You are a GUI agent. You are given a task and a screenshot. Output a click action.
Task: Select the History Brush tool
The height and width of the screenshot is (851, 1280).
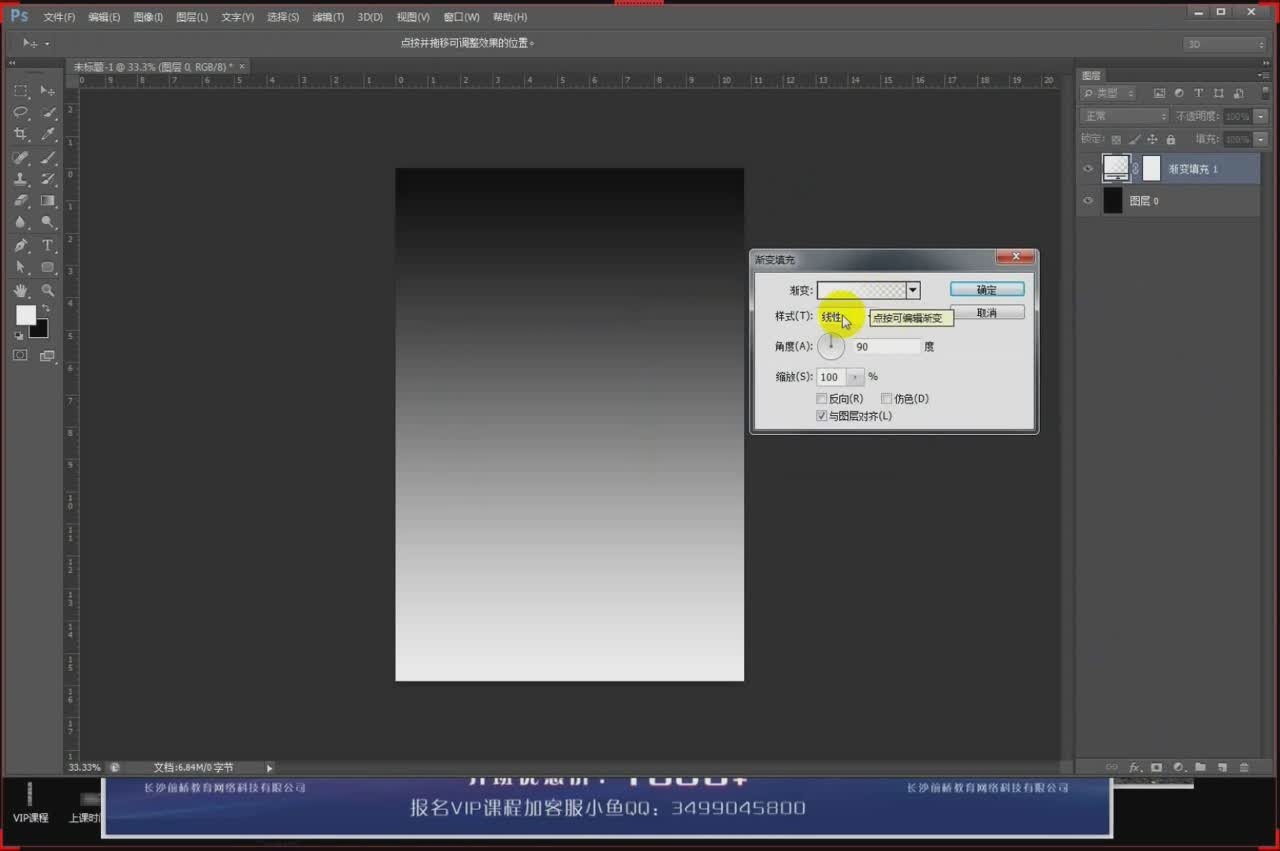pyautogui.click(x=47, y=179)
